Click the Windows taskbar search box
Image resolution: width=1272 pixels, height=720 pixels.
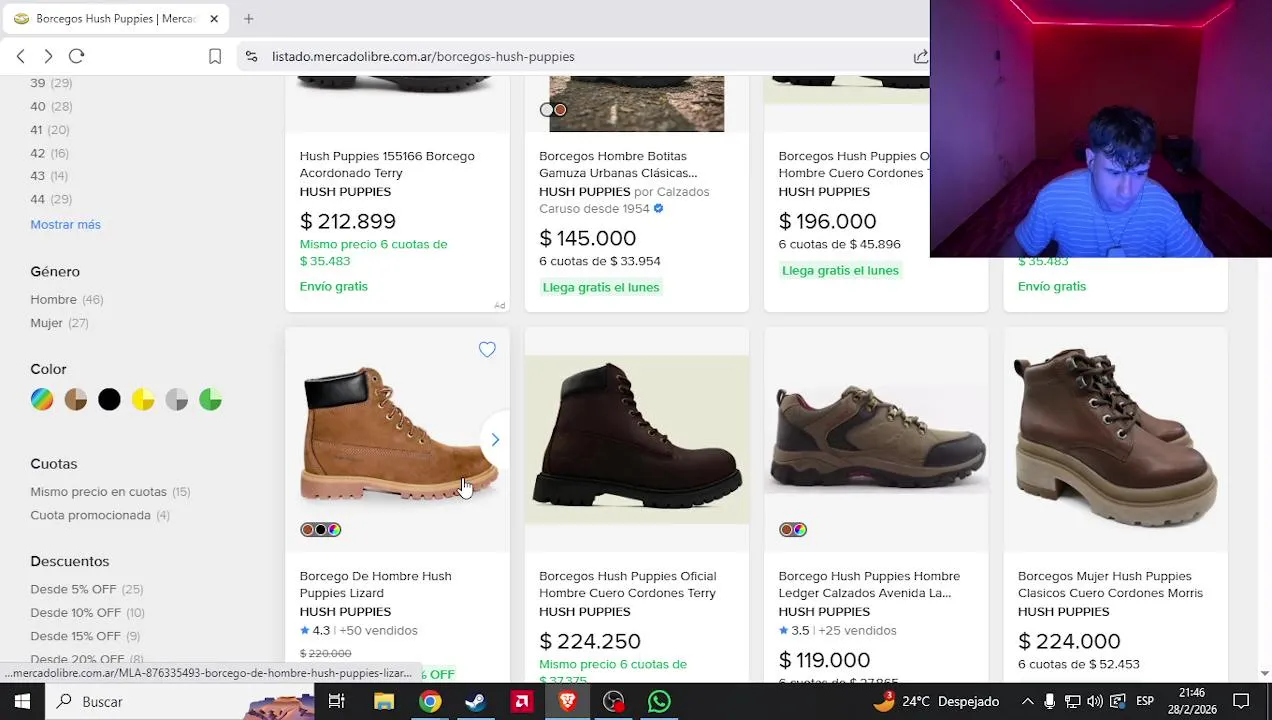coord(180,702)
